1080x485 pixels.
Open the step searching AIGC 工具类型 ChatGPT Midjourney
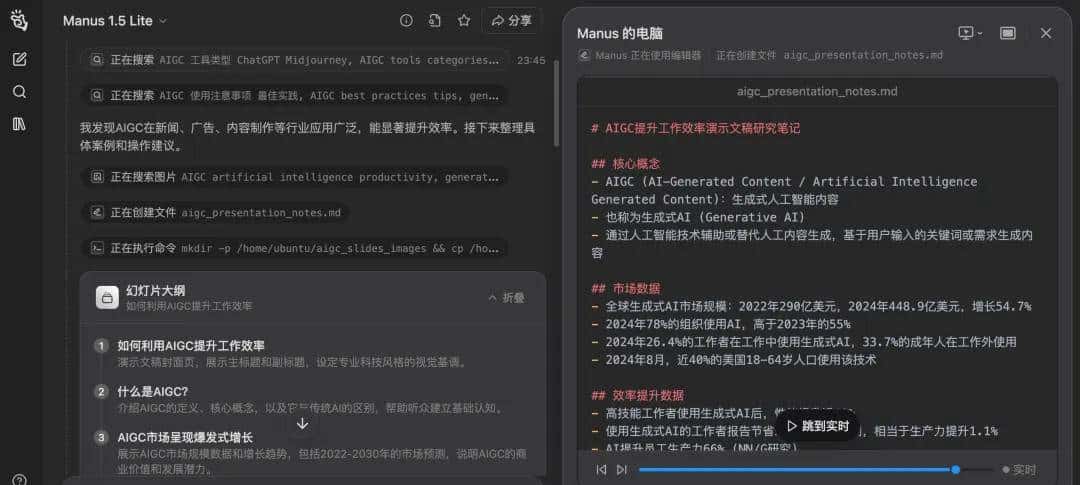295,60
